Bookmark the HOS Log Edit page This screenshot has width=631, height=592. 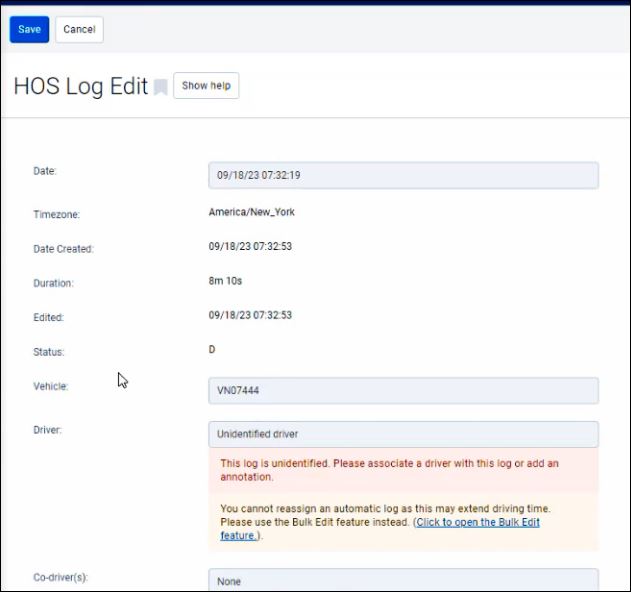tap(160, 87)
